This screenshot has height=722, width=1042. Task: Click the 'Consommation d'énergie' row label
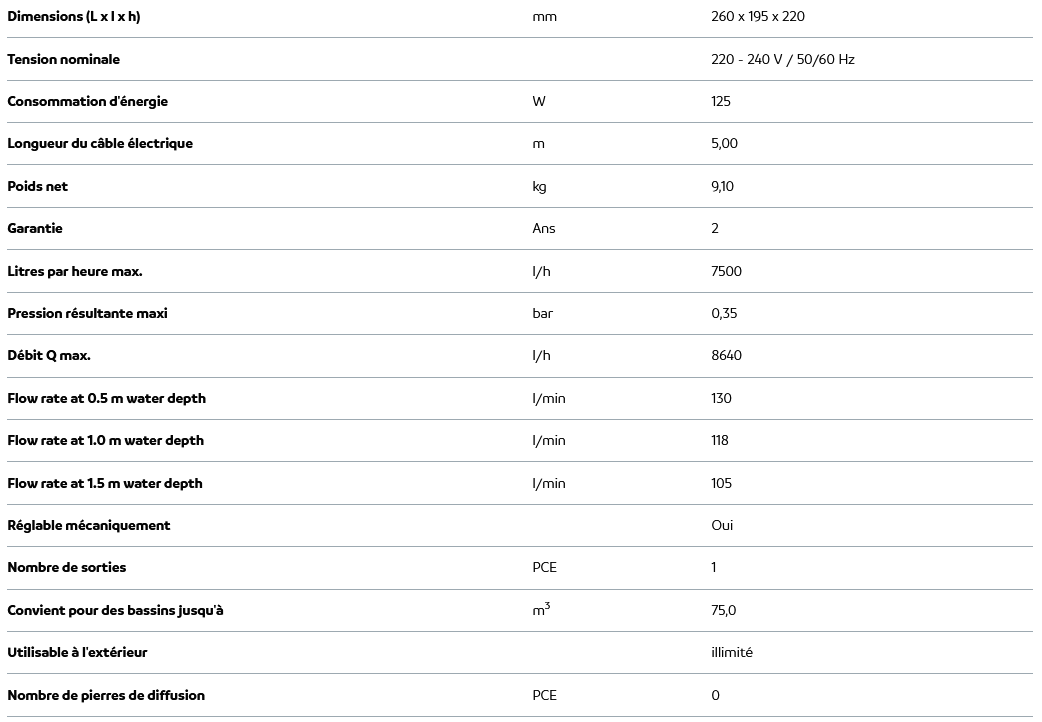(x=88, y=101)
